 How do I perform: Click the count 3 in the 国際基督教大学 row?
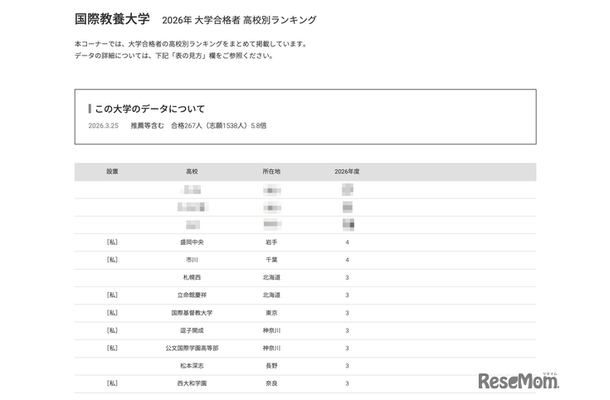point(347,313)
